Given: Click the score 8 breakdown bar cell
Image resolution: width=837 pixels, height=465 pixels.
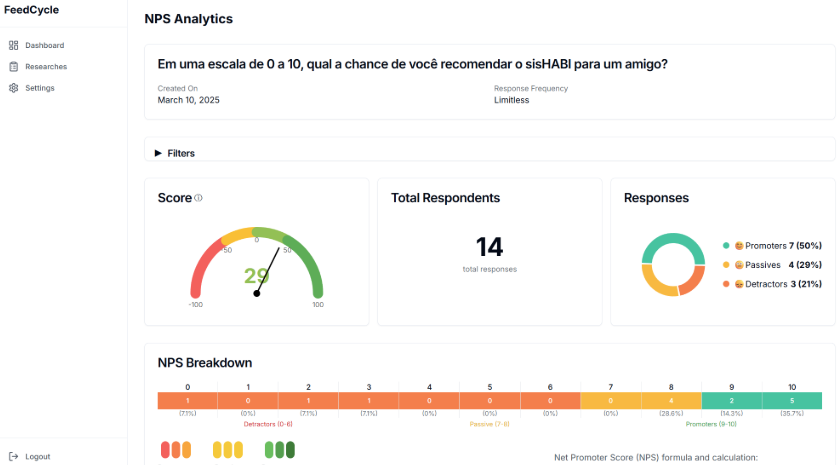Looking at the screenshot, I should click(x=671, y=400).
